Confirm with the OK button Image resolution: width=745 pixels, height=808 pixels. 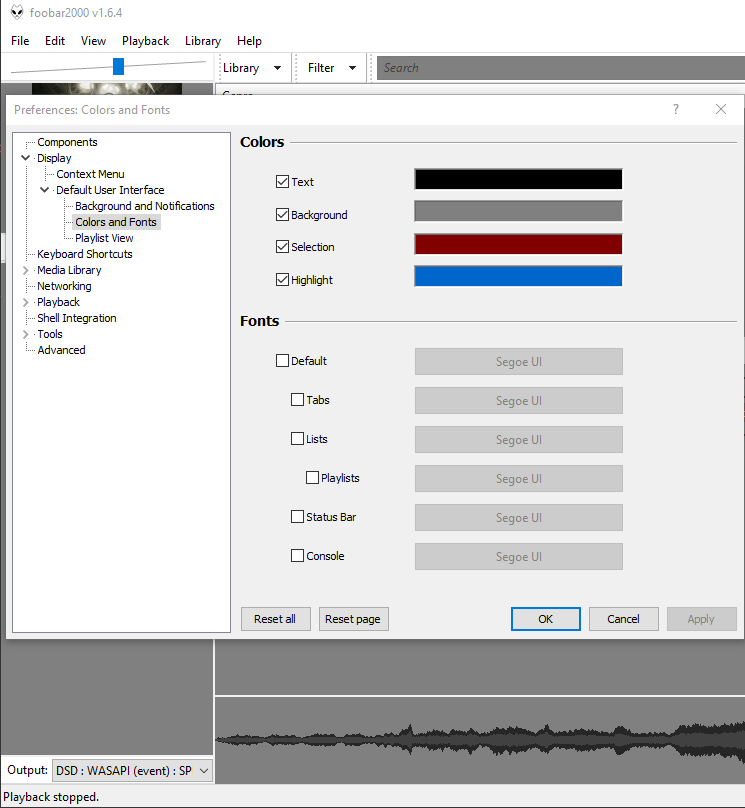pyautogui.click(x=546, y=619)
